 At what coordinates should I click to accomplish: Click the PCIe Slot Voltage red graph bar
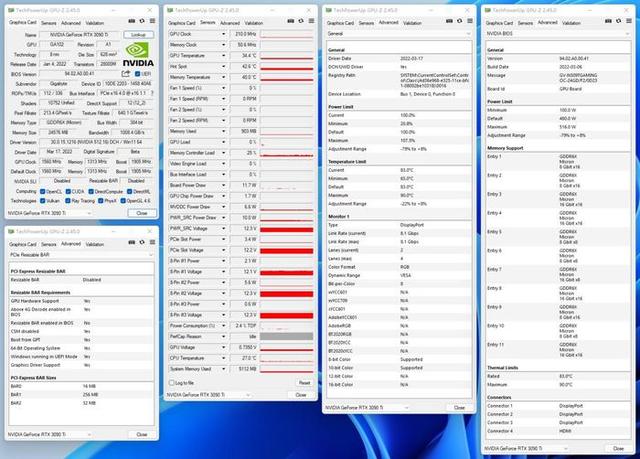287,251
